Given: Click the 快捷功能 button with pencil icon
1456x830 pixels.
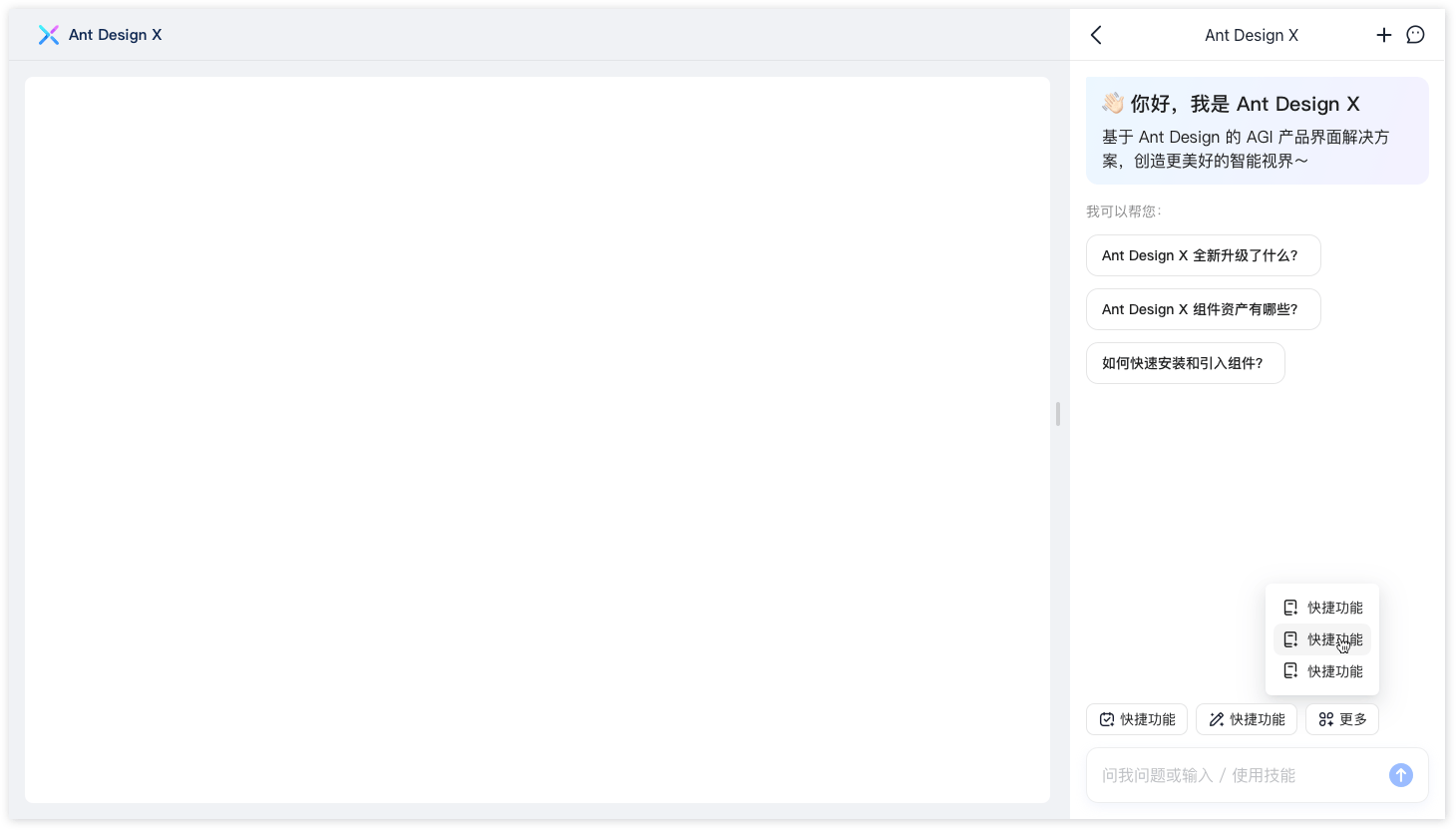Looking at the screenshot, I should [1247, 719].
